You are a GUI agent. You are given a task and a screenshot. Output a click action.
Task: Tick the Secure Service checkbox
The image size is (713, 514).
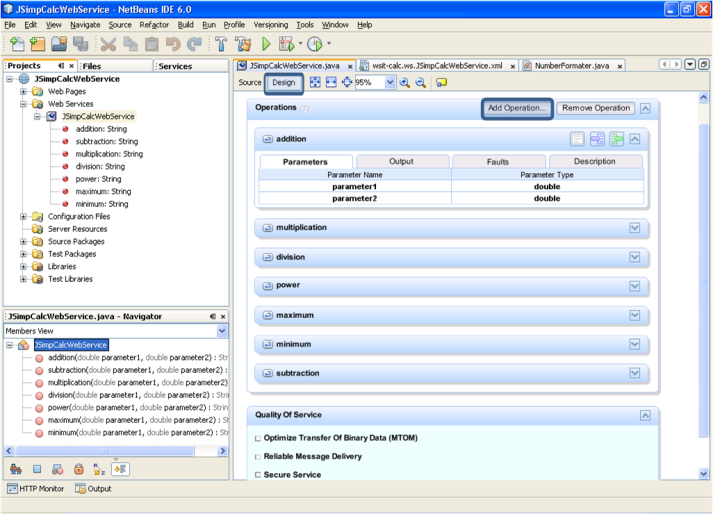258,475
